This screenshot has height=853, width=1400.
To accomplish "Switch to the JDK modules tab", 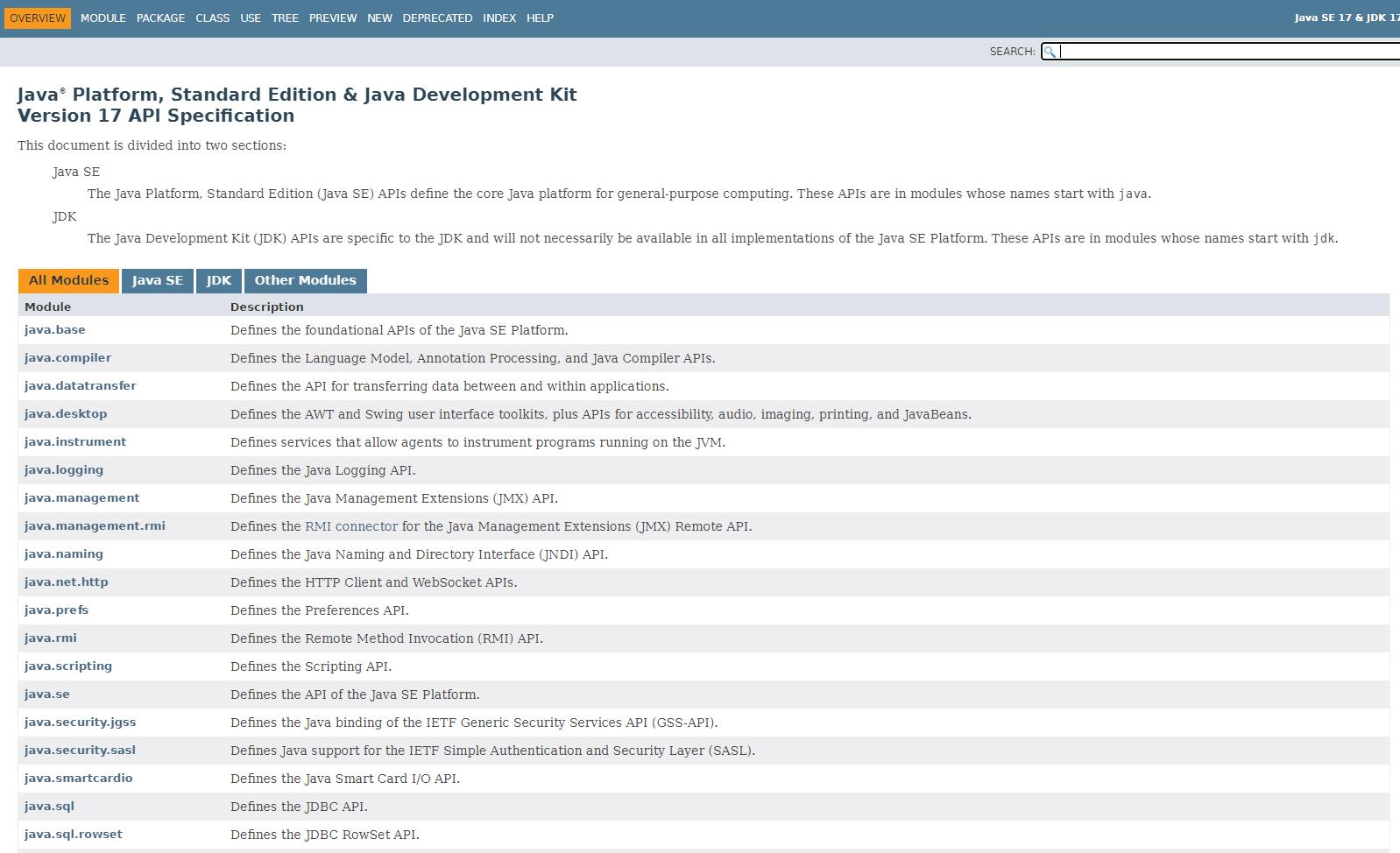I will click(219, 280).
